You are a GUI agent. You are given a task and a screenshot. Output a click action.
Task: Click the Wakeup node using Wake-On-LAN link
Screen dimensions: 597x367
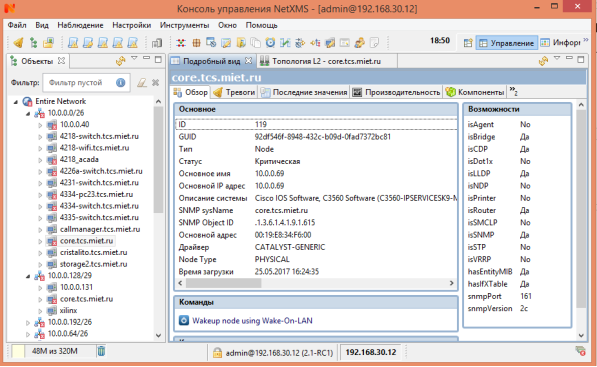(252, 321)
